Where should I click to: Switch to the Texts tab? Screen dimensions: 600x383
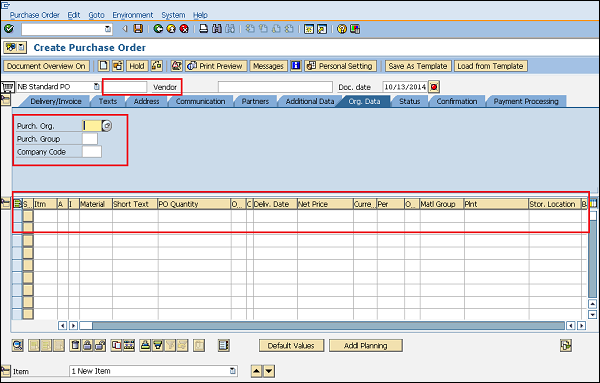coord(108,101)
